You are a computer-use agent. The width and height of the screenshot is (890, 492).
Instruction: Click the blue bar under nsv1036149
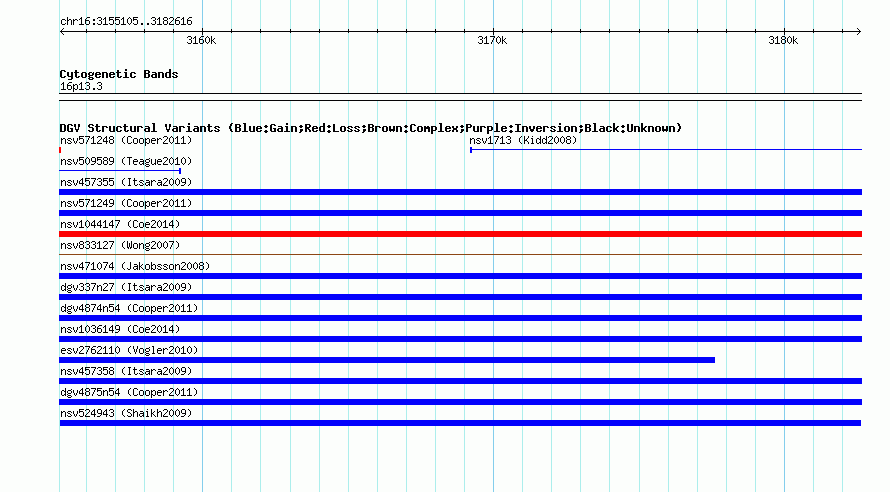[x=460, y=339]
